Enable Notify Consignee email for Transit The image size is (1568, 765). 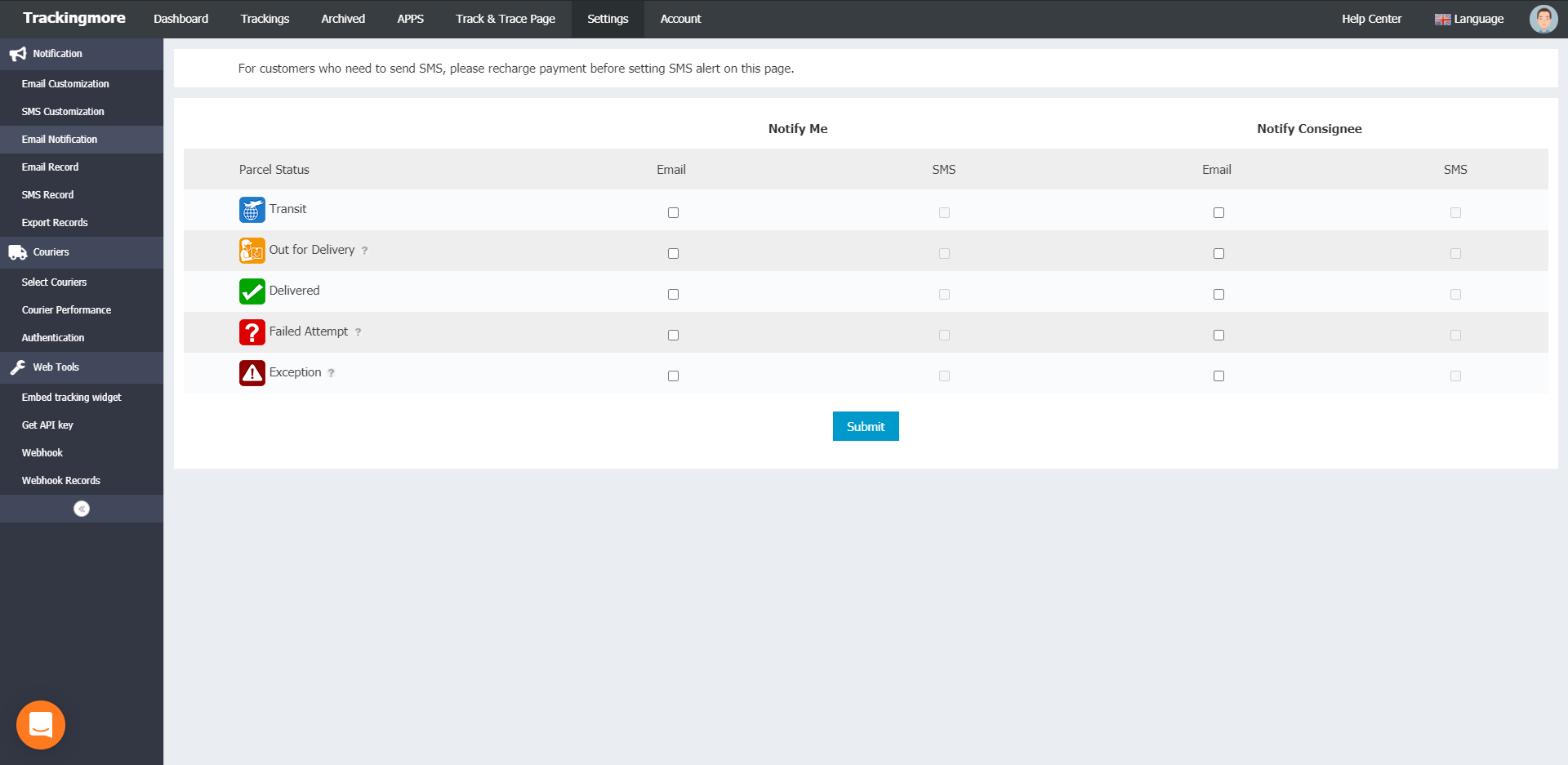coord(1218,212)
